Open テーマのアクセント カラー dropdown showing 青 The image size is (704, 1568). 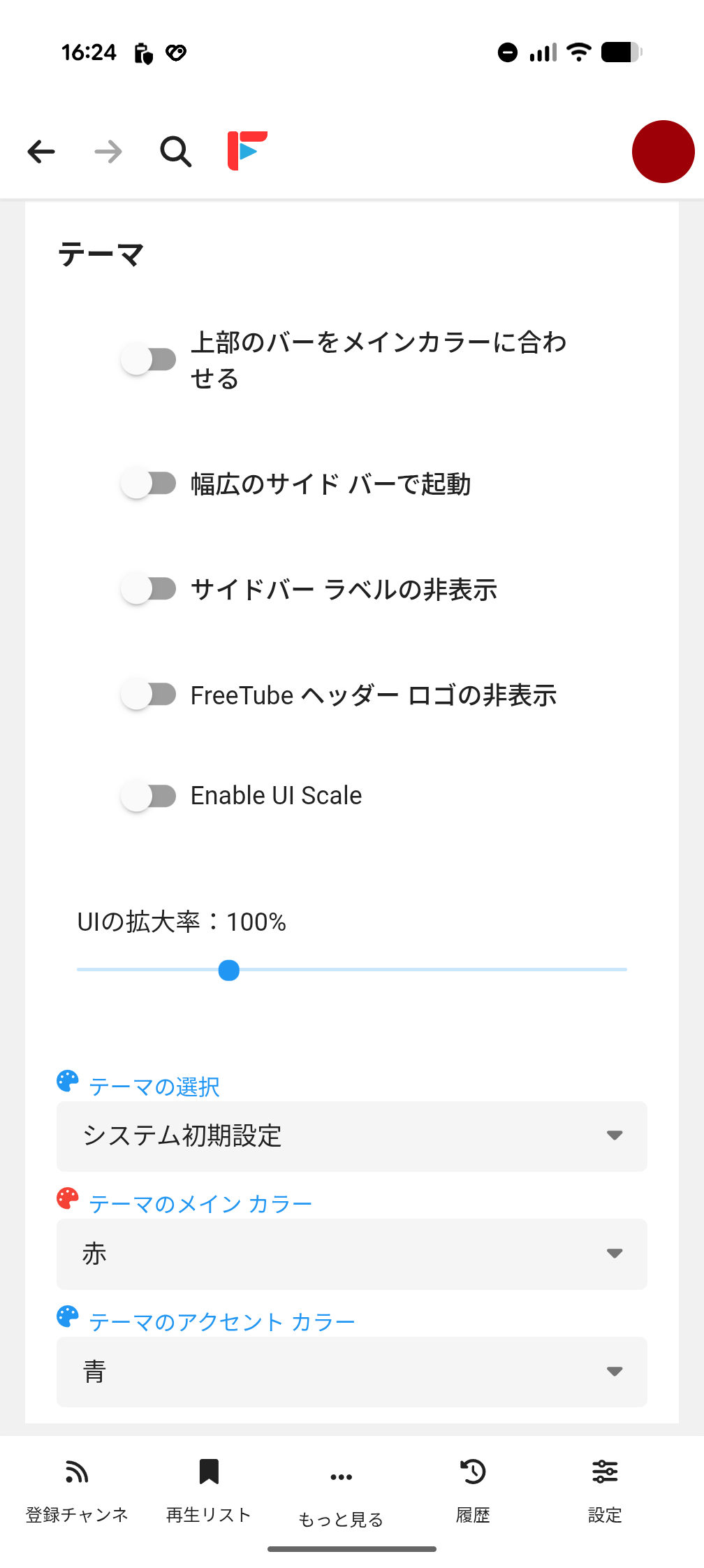coord(351,1372)
